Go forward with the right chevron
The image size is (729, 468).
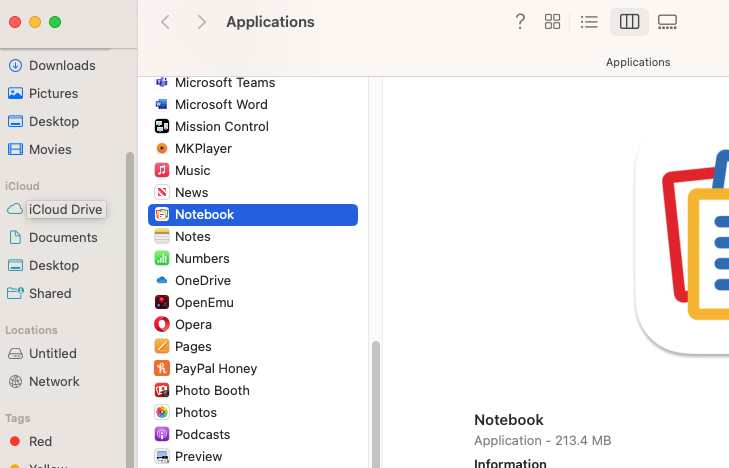(x=201, y=22)
